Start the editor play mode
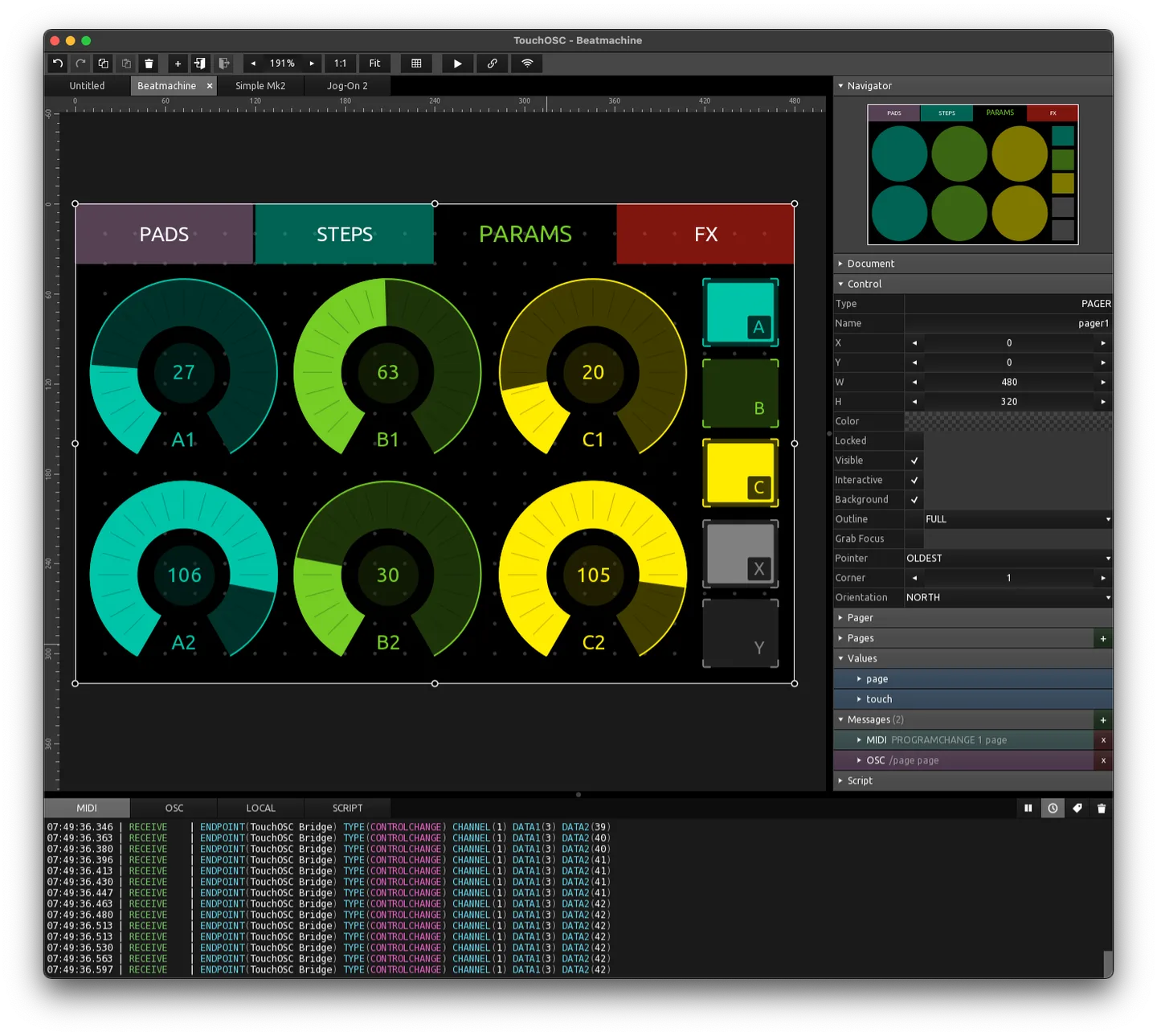The image size is (1157, 1036). coord(457,63)
